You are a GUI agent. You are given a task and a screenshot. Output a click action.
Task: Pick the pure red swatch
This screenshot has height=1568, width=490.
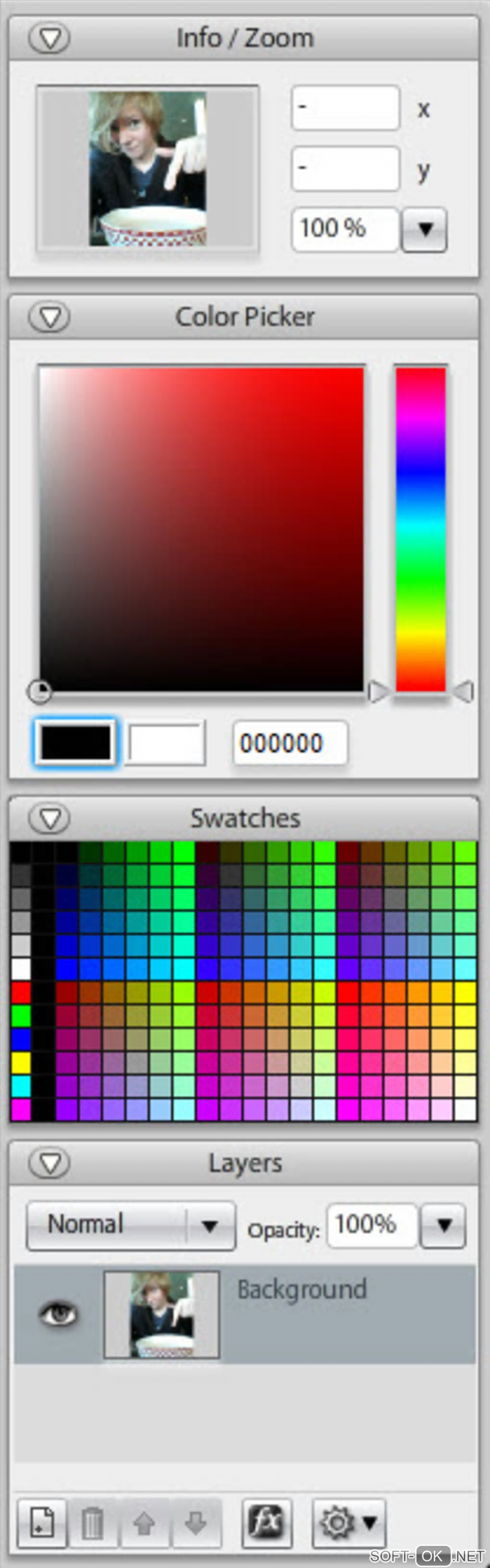coord(21,993)
